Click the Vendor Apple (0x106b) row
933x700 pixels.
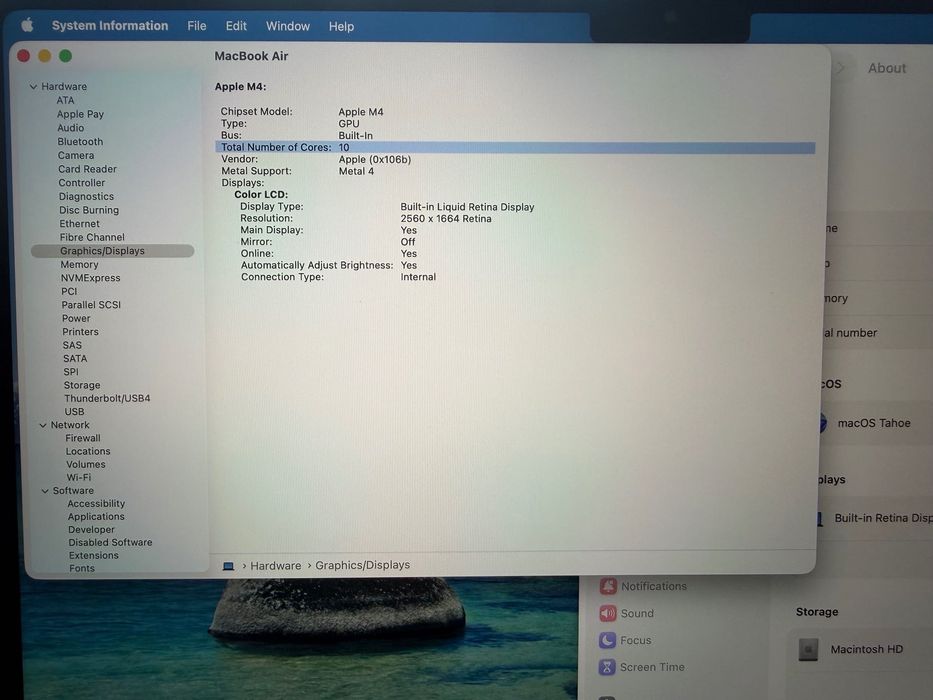pyautogui.click(x=315, y=160)
